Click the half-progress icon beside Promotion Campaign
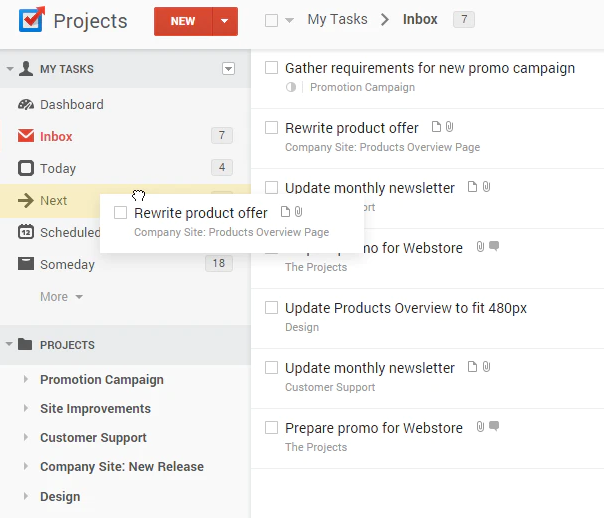This screenshot has width=604, height=518. [x=291, y=88]
